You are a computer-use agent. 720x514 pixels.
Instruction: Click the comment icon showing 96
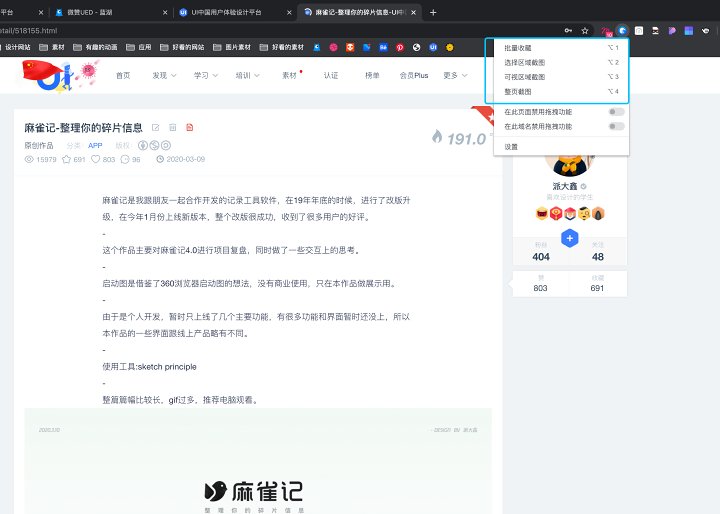(124, 159)
